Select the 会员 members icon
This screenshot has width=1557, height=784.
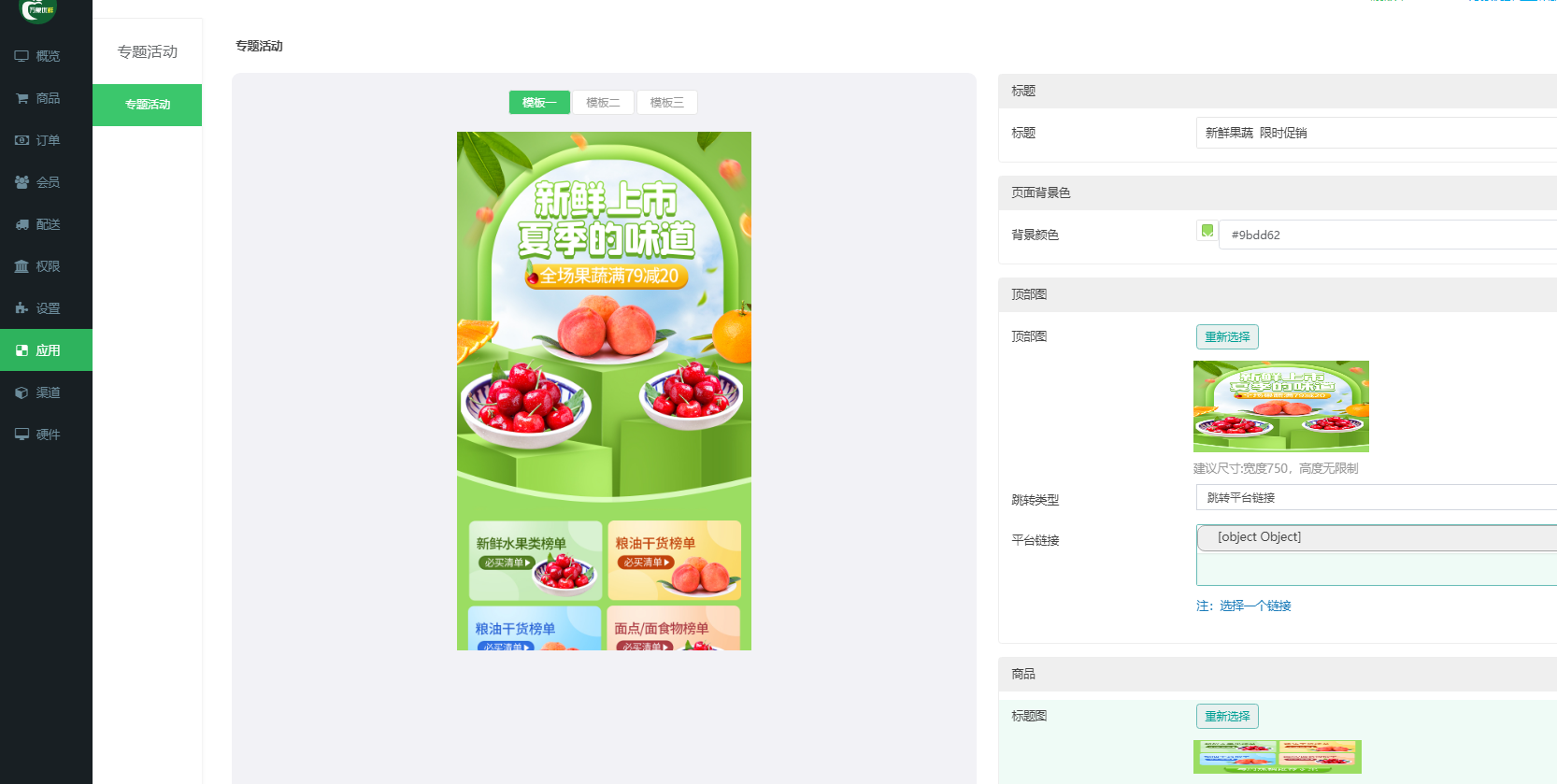point(21,182)
